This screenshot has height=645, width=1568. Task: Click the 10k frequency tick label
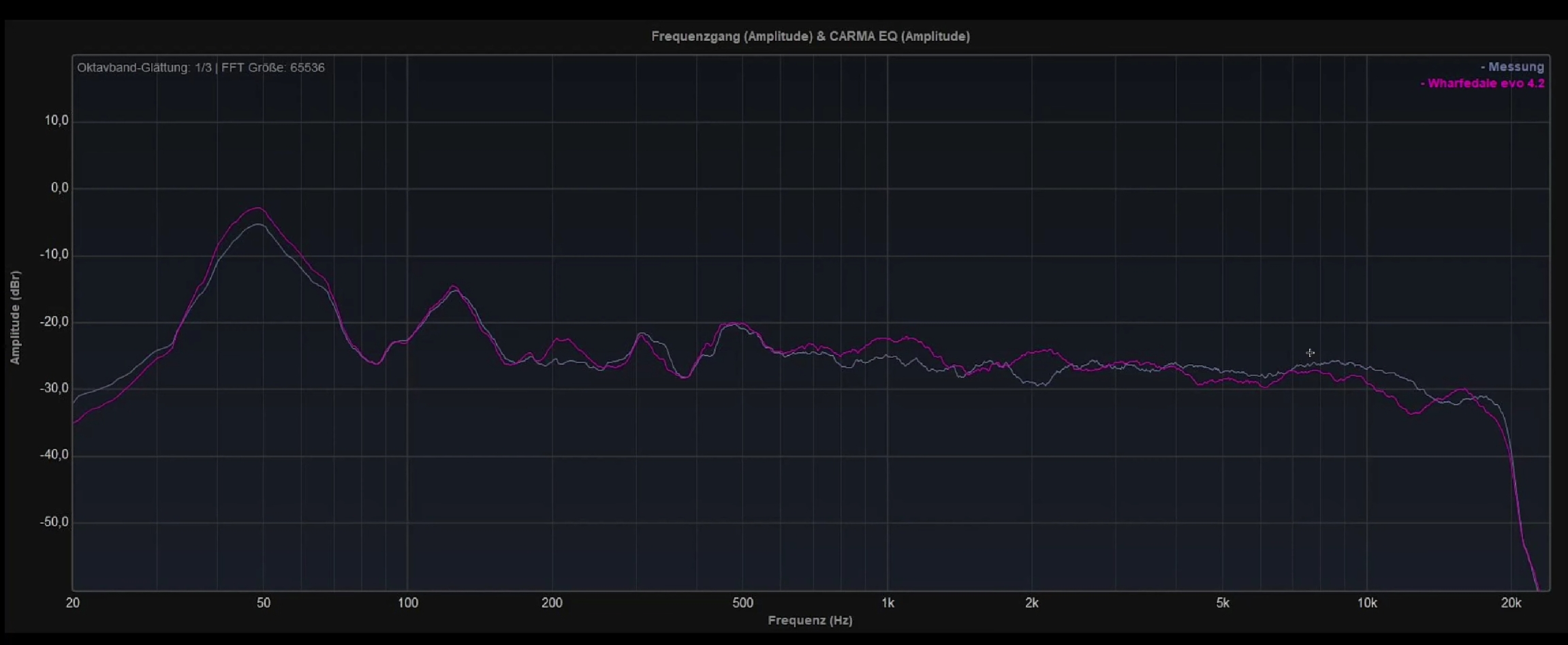click(1367, 603)
